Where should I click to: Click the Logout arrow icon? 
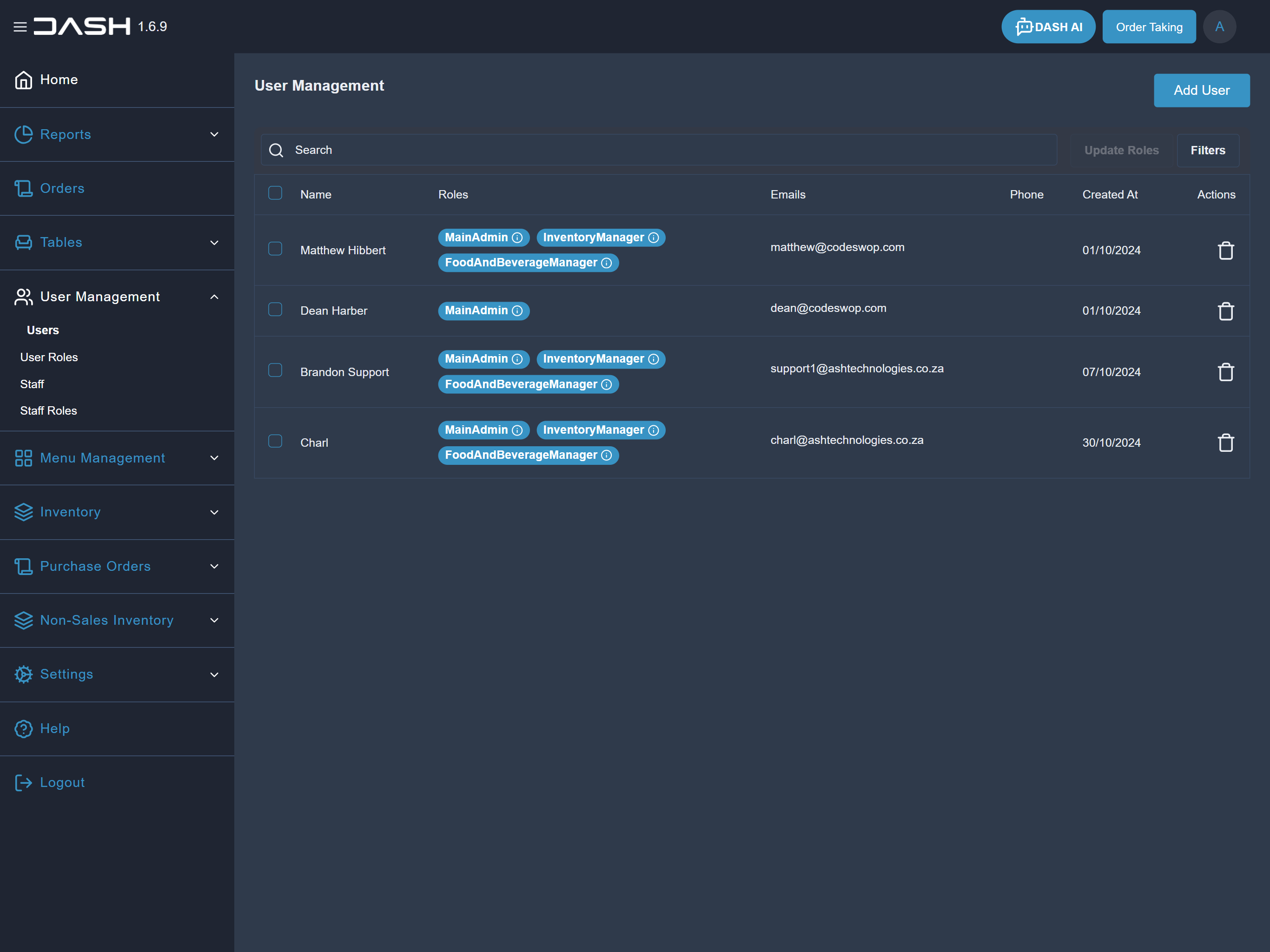click(x=24, y=783)
